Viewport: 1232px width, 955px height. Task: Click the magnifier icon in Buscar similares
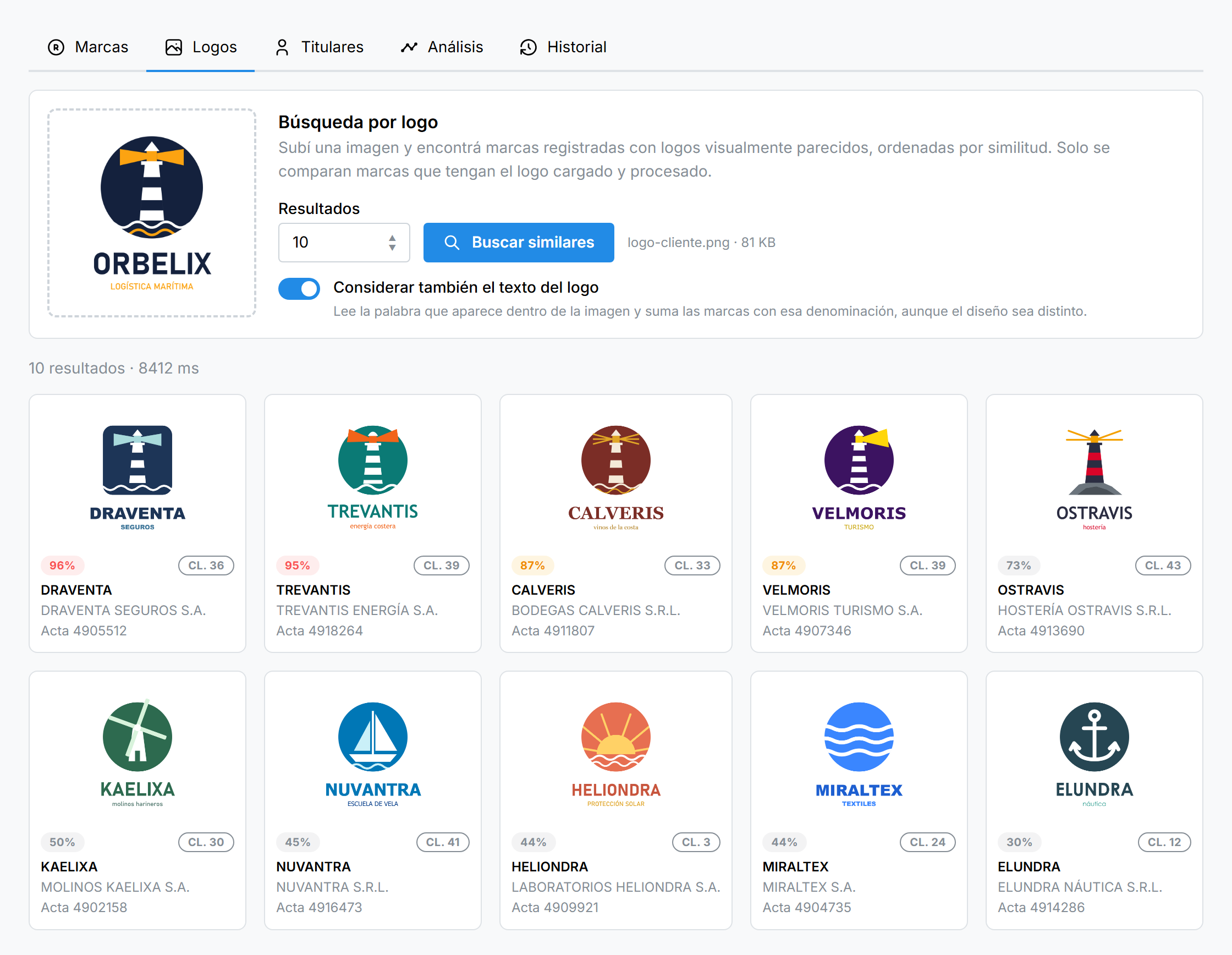pos(452,243)
